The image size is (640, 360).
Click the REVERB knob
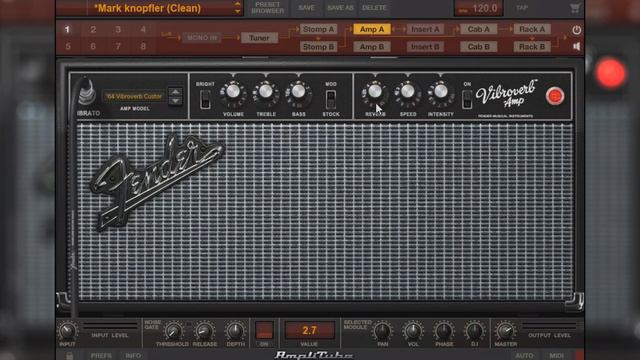coord(375,93)
